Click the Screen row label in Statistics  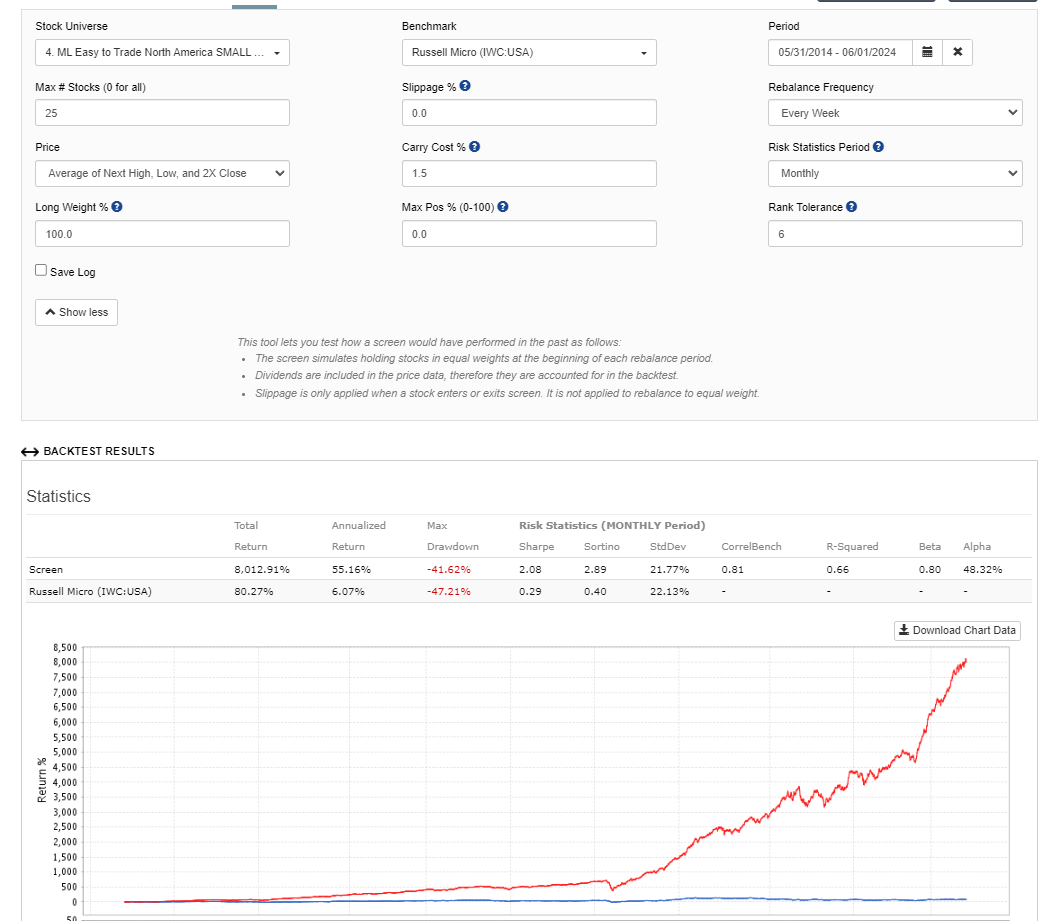(46, 570)
